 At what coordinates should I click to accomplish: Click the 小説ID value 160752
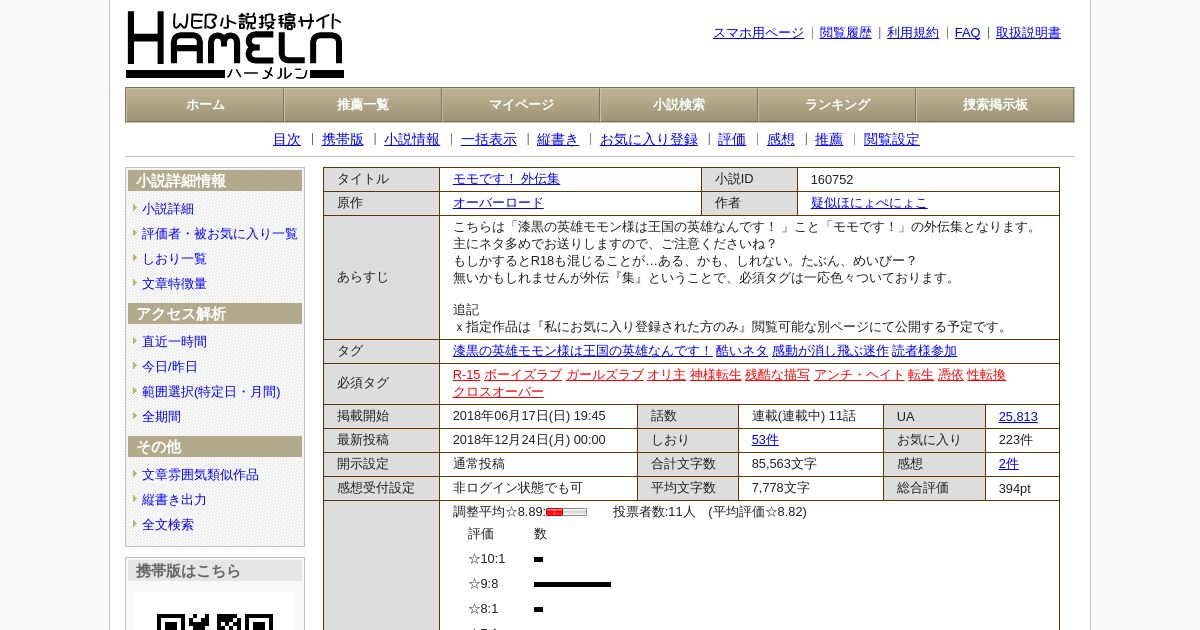[832, 180]
